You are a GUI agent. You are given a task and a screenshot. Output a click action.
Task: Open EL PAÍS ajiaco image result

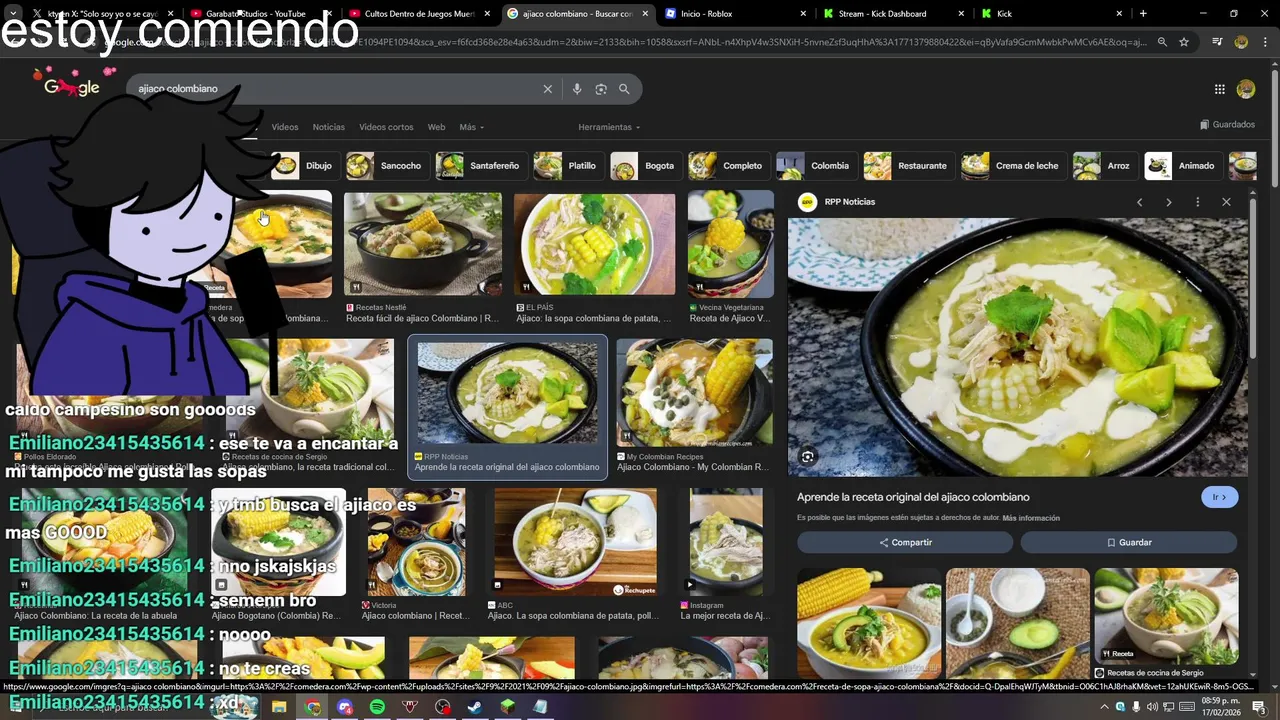tap(594, 244)
